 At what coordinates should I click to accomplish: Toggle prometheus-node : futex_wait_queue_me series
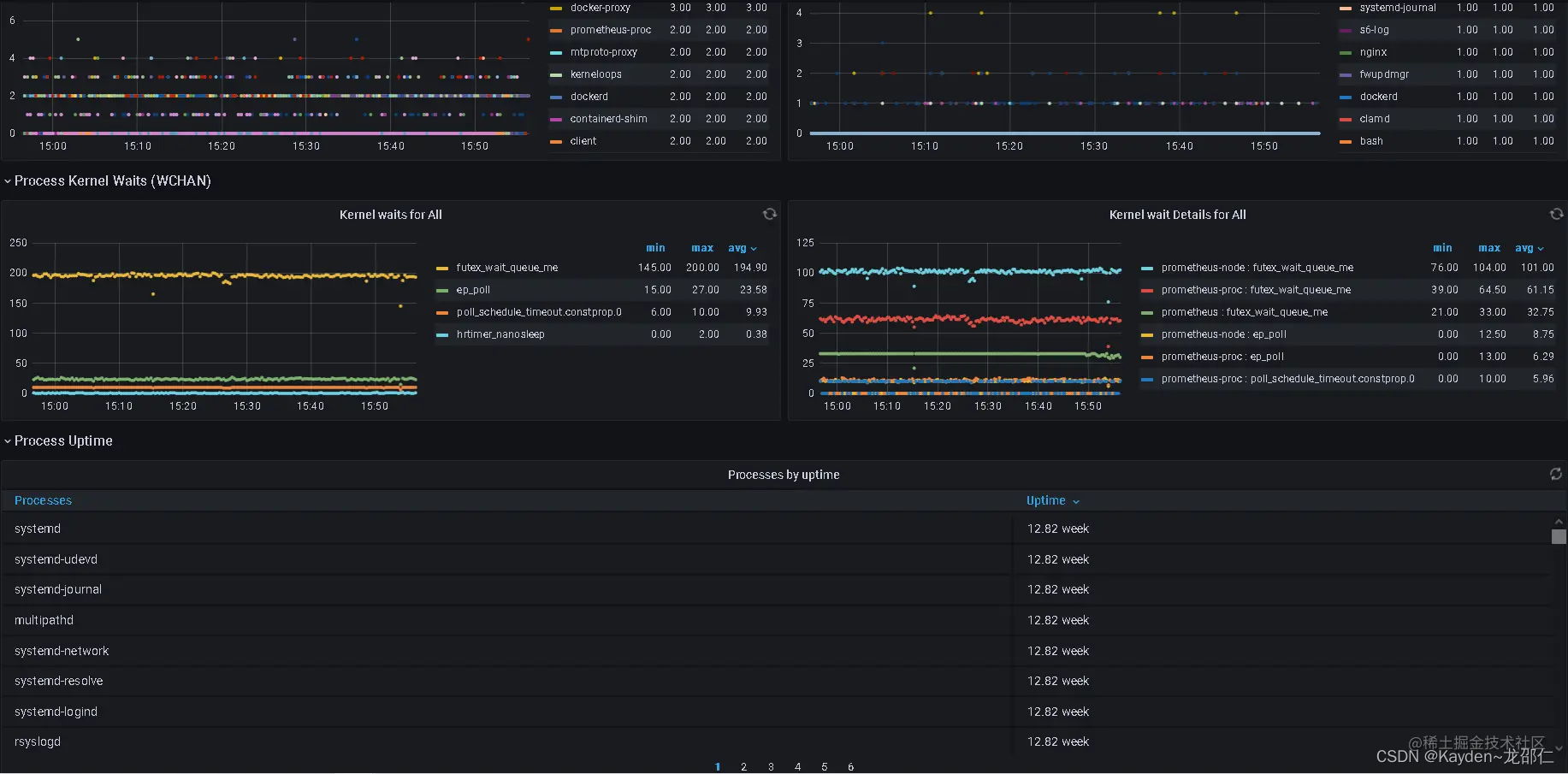tap(1257, 268)
